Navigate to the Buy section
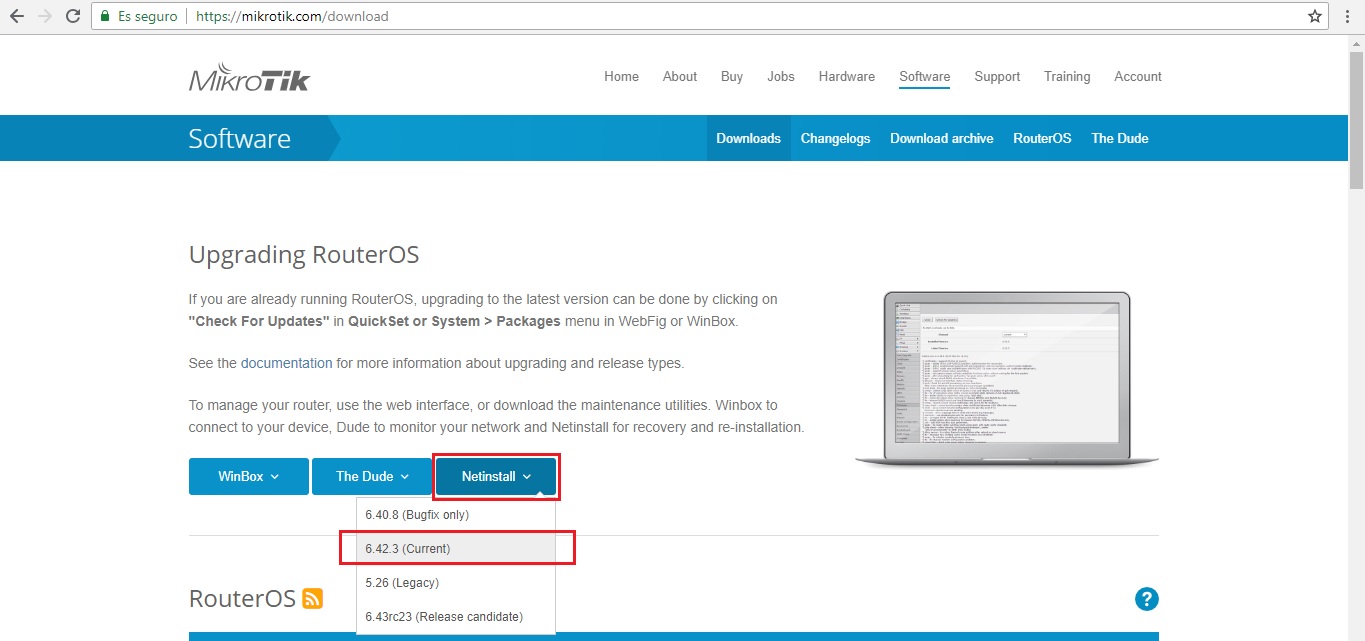This screenshot has height=641, width=1365. coord(732,76)
